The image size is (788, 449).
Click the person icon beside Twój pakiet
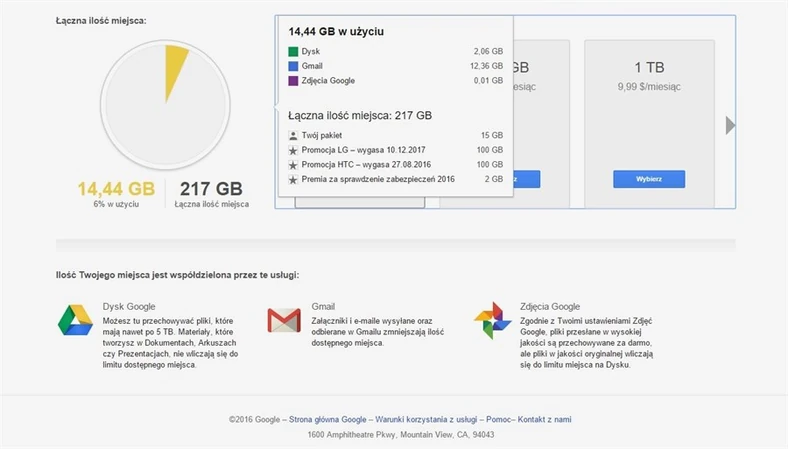click(293, 135)
